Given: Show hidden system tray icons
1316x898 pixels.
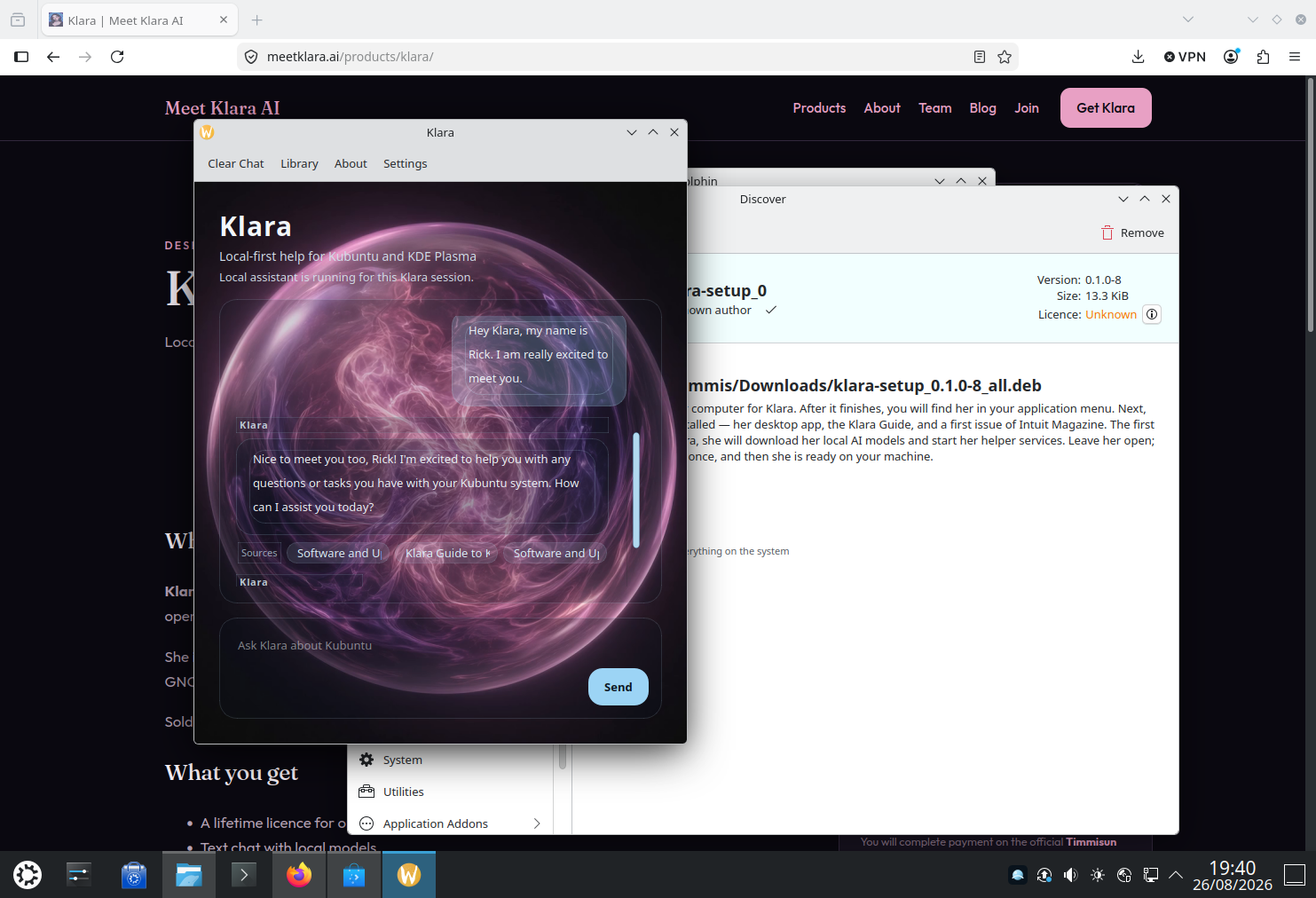Looking at the screenshot, I should coord(1176,875).
